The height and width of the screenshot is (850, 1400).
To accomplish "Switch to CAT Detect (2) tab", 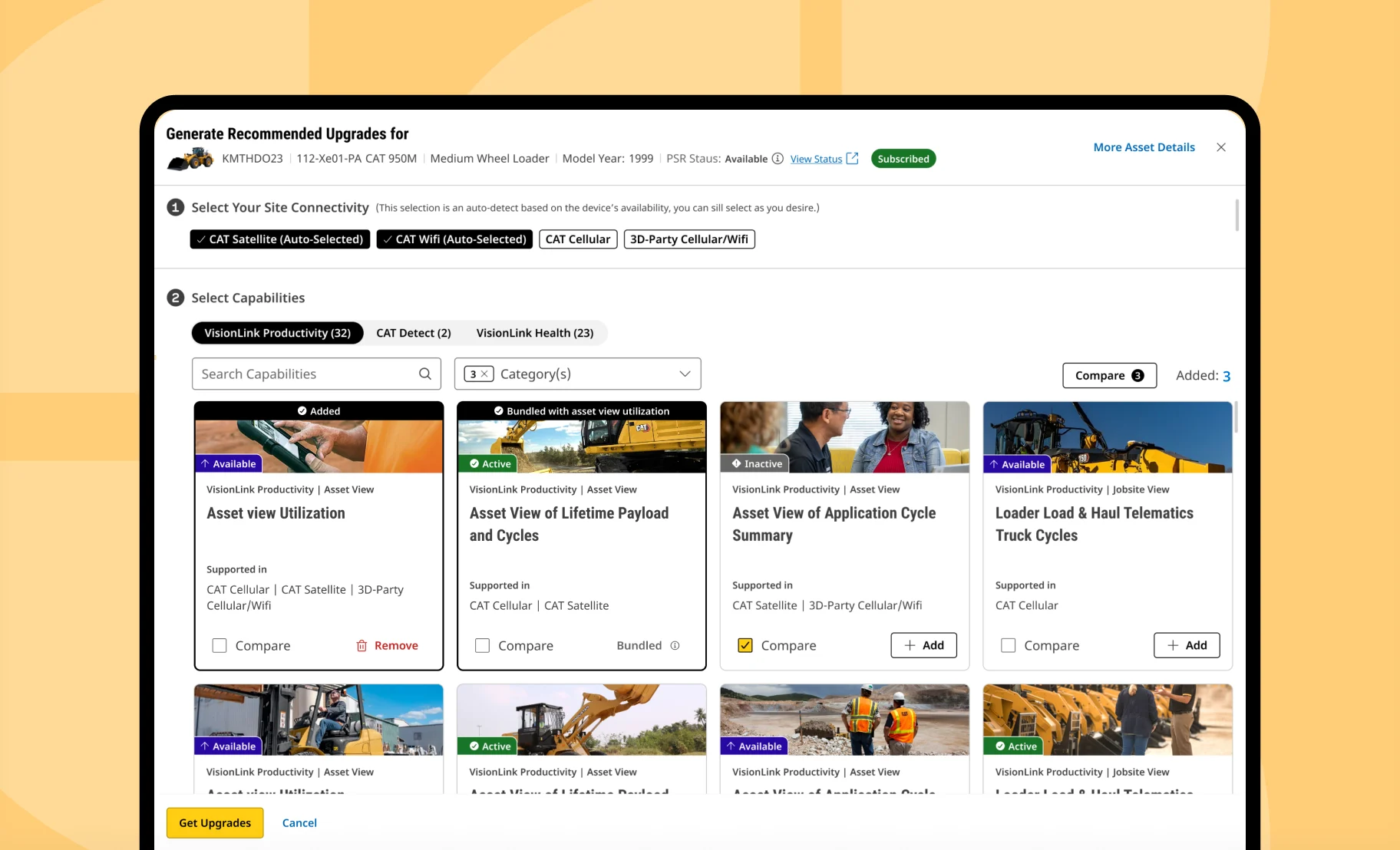I will point(414,333).
